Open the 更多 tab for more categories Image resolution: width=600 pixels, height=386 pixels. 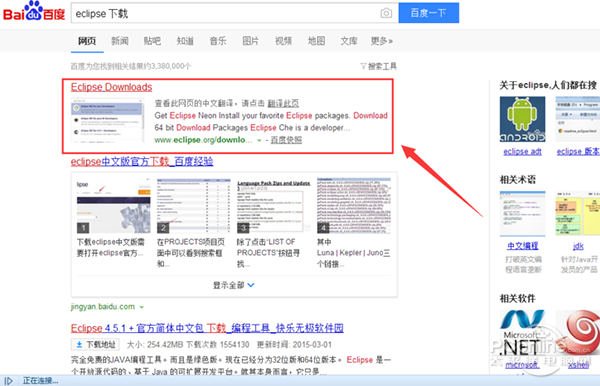pos(382,41)
